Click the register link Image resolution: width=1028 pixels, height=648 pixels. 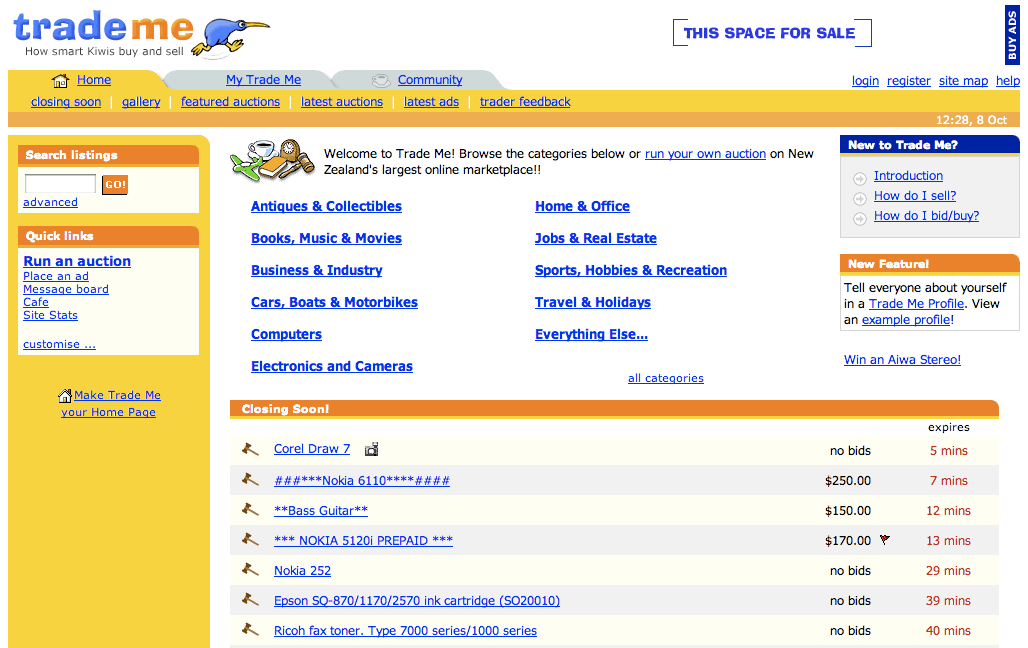909,81
